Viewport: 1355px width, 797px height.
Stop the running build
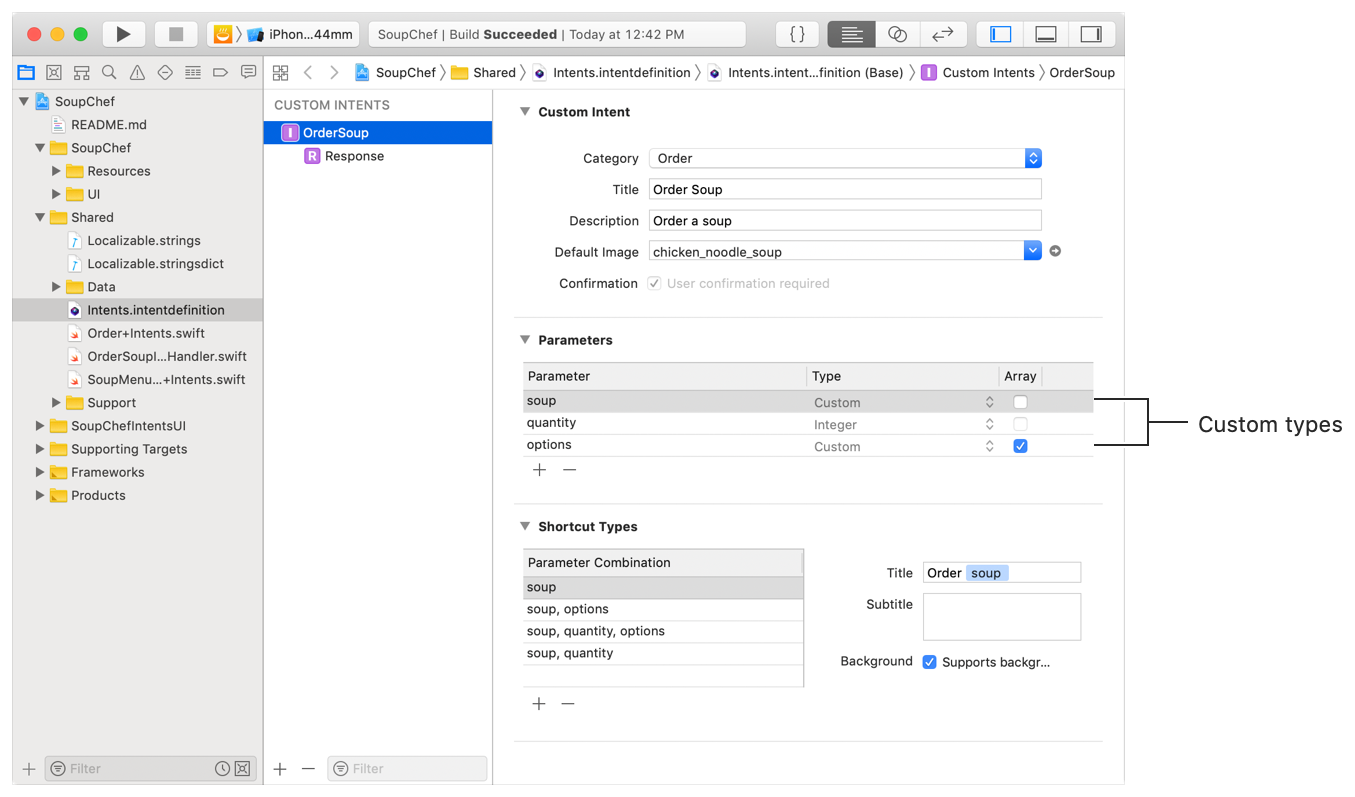coord(176,34)
